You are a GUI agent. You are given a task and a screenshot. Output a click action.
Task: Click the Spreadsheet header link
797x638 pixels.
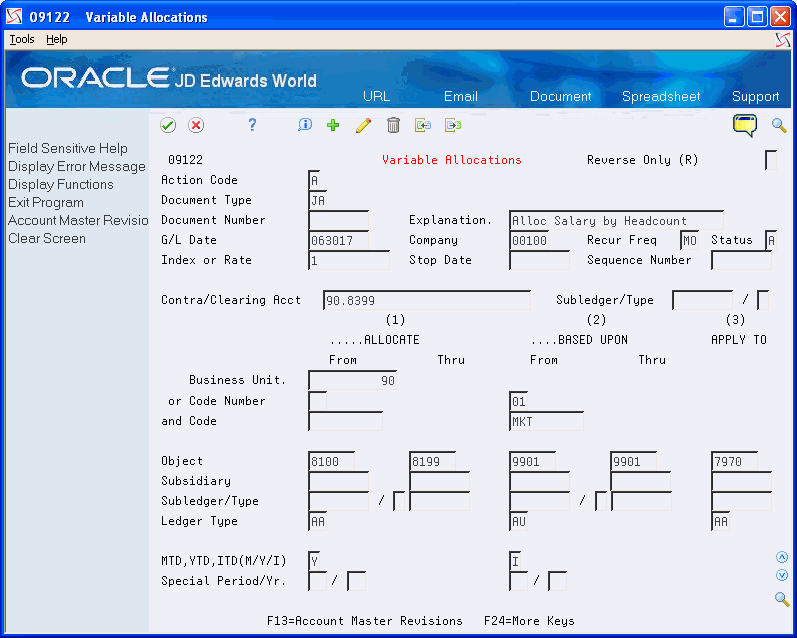pyautogui.click(x=661, y=96)
